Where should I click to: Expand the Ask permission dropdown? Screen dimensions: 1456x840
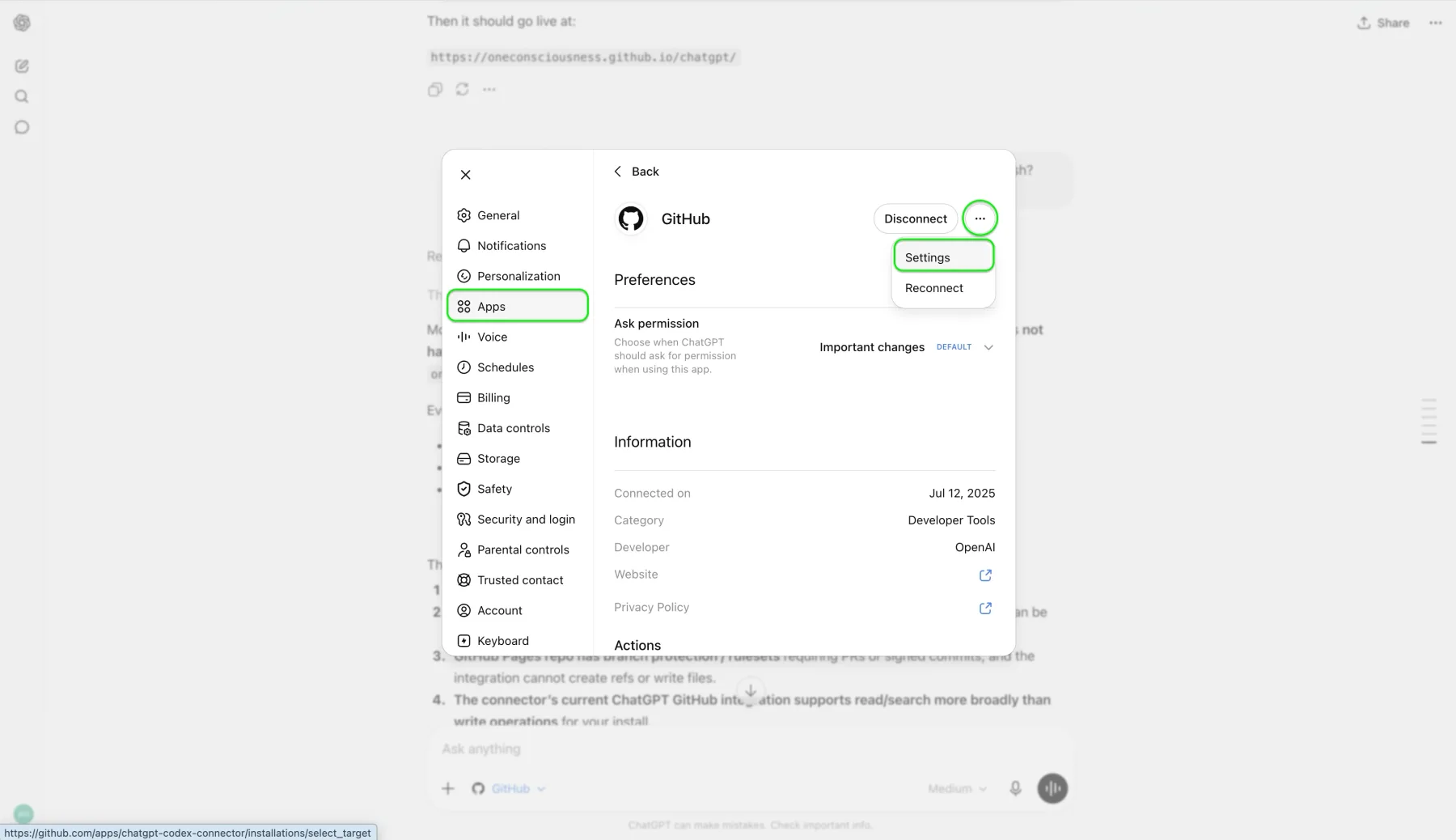[906, 347]
